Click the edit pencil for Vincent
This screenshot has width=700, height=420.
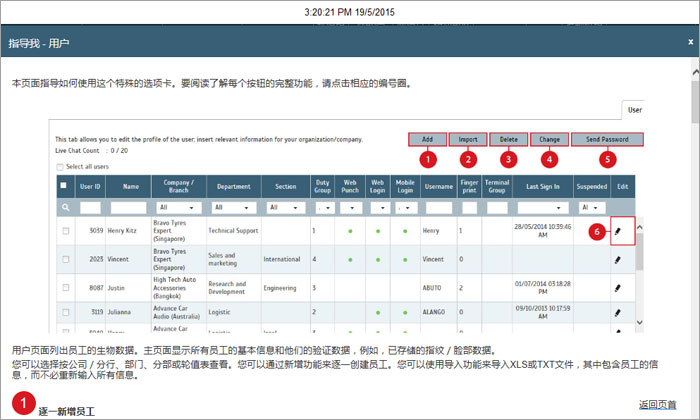point(618,259)
